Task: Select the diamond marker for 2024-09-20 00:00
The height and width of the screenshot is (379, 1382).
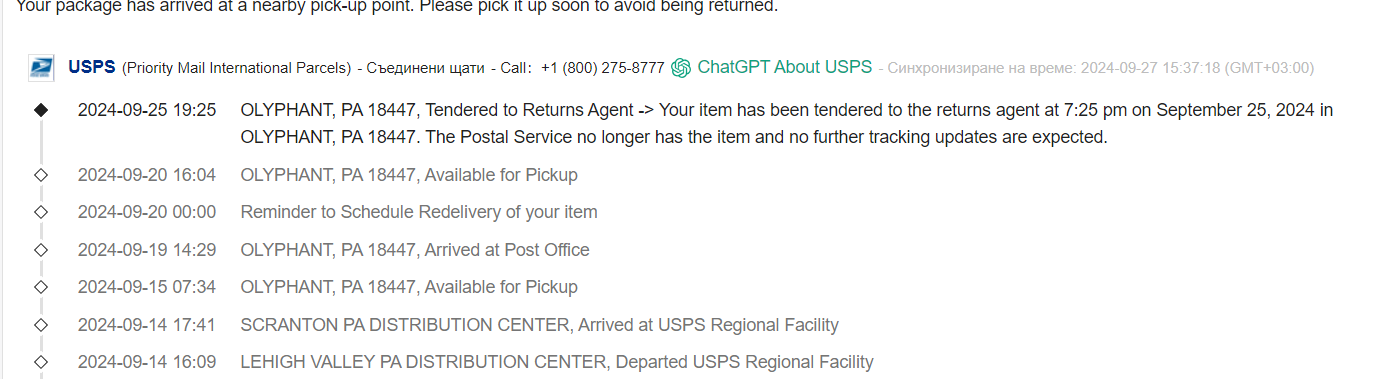Action: [41, 212]
